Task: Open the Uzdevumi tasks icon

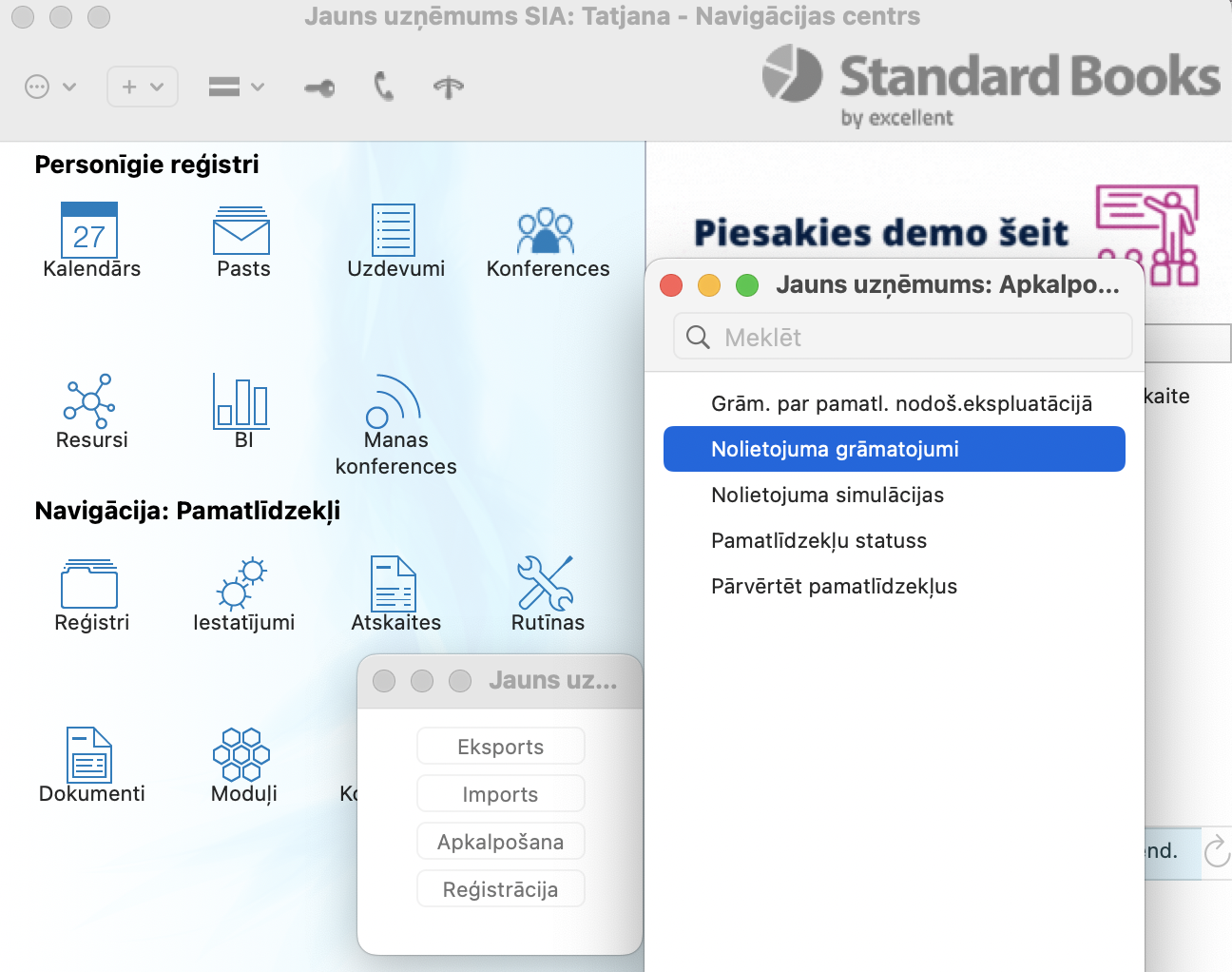Action: [394, 230]
